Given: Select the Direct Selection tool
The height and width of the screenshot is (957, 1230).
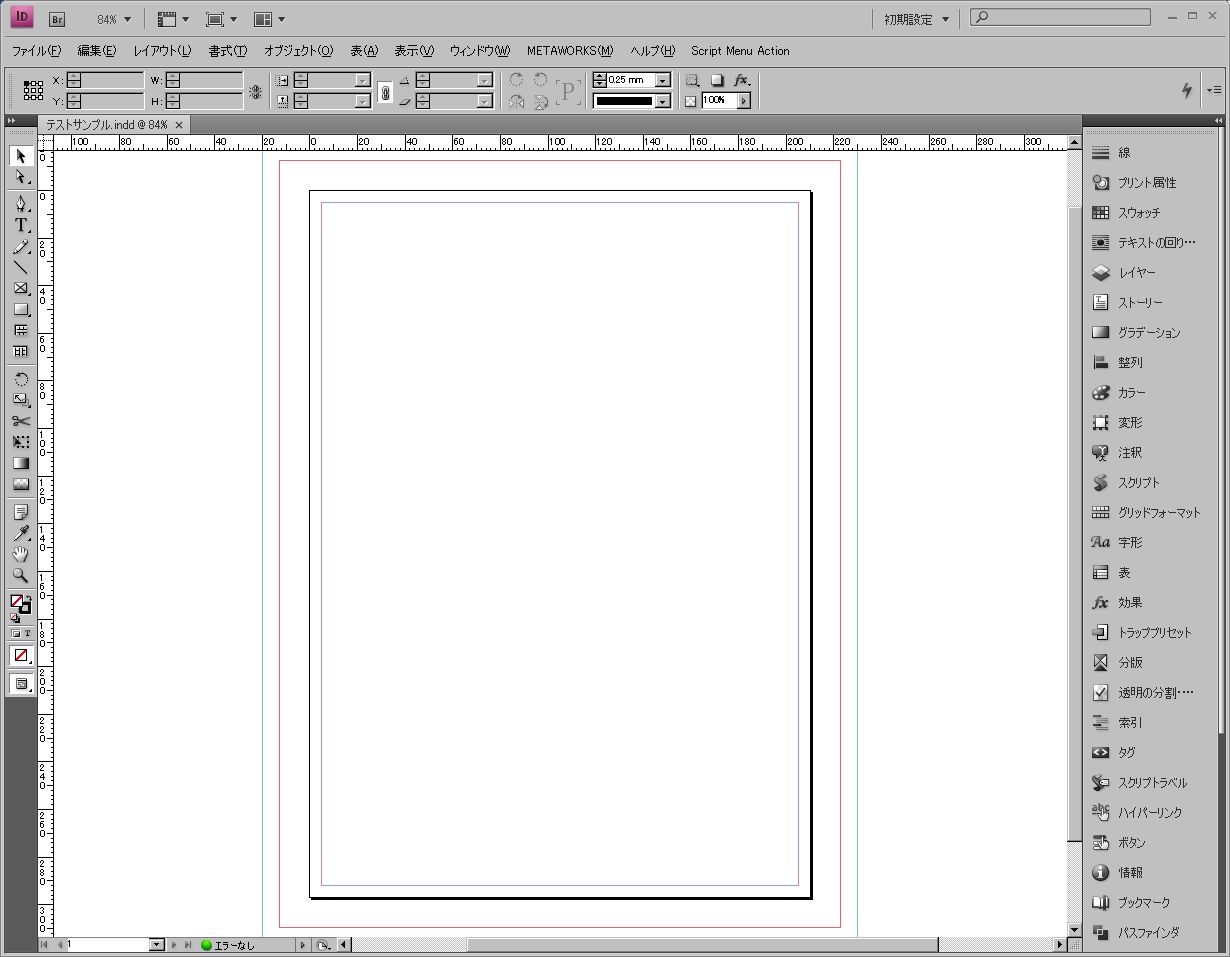Looking at the screenshot, I should click(21, 177).
